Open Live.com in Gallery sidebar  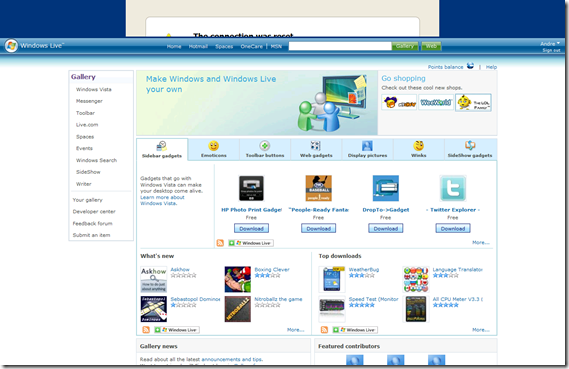coord(87,125)
